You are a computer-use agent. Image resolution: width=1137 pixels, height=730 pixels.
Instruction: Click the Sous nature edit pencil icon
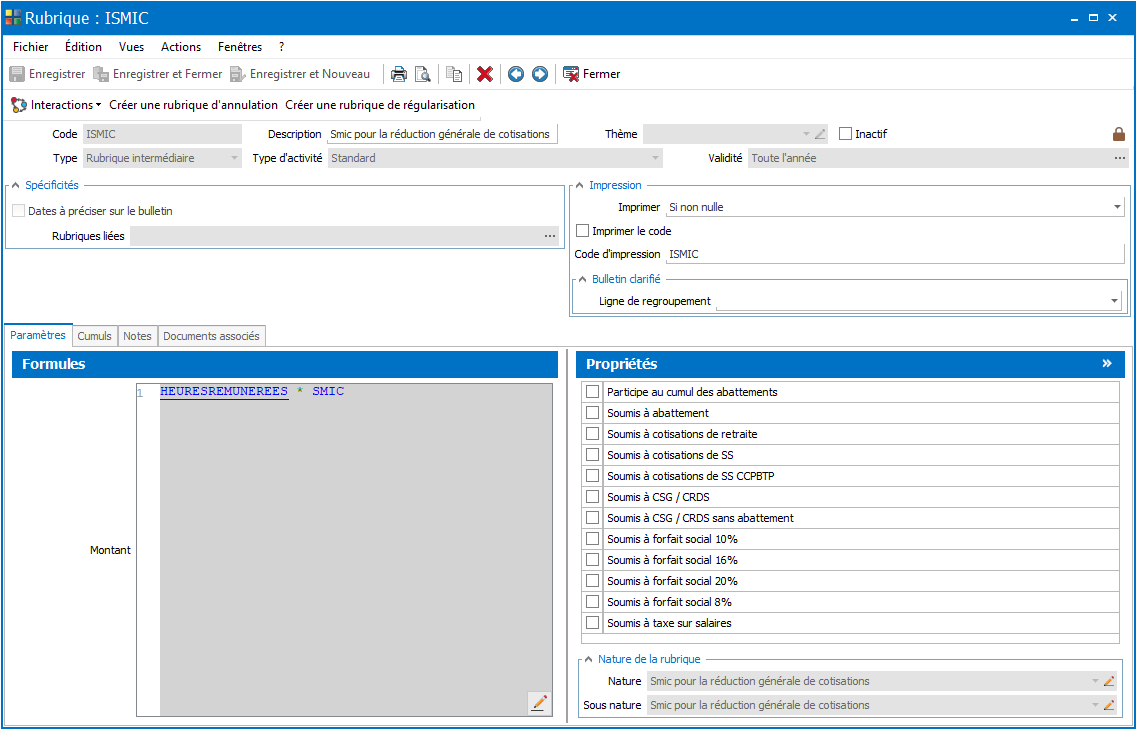pyautogui.click(x=1109, y=705)
